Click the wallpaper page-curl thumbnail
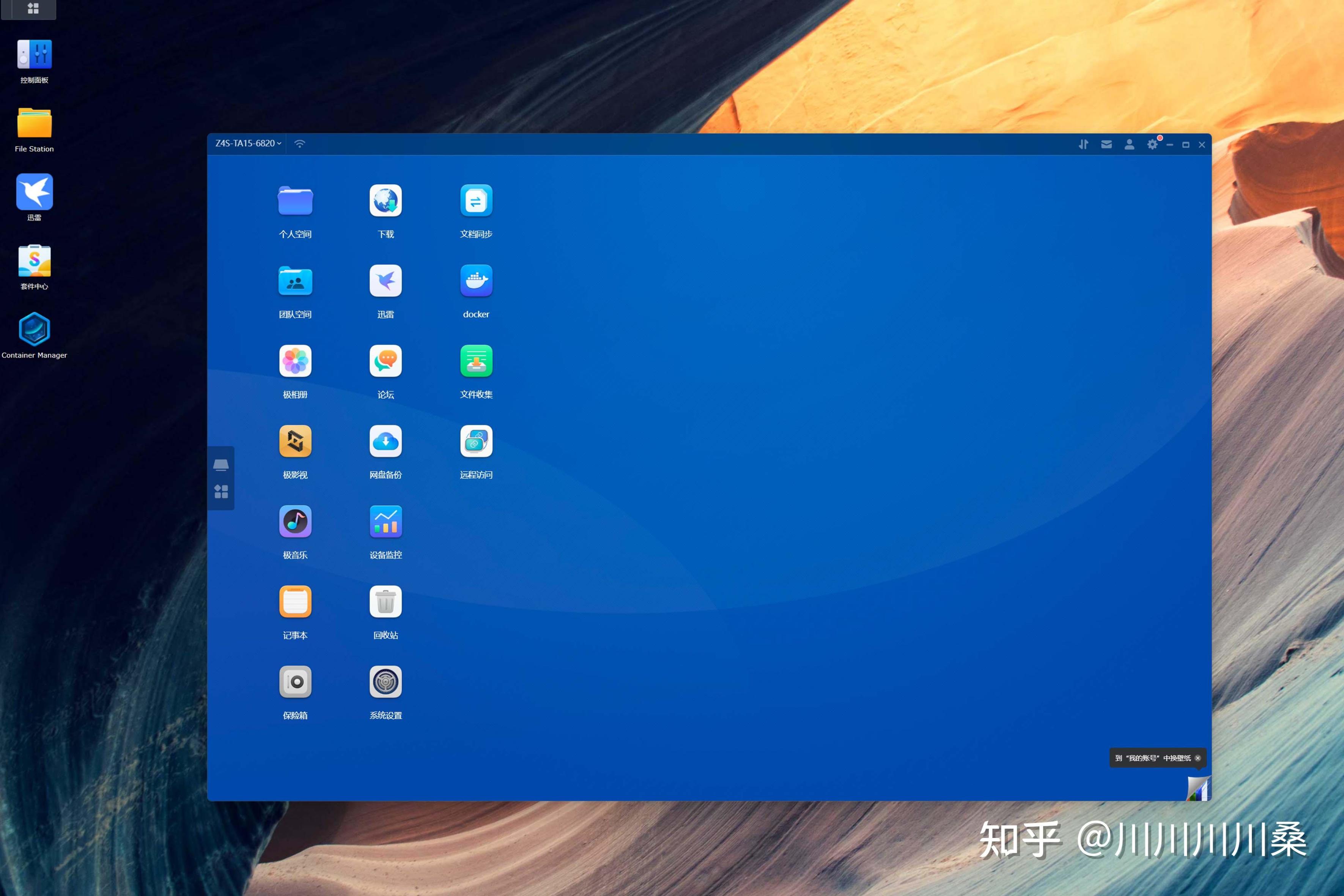1344x896 pixels. tap(1198, 789)
